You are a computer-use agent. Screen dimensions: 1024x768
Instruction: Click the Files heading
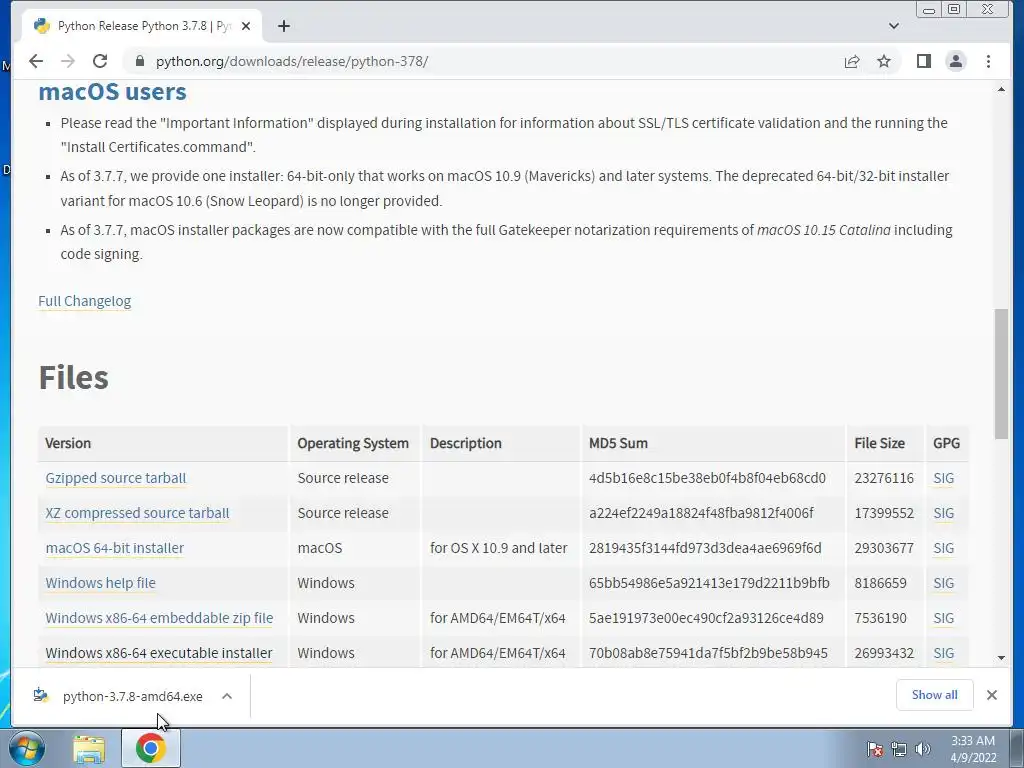74,377
